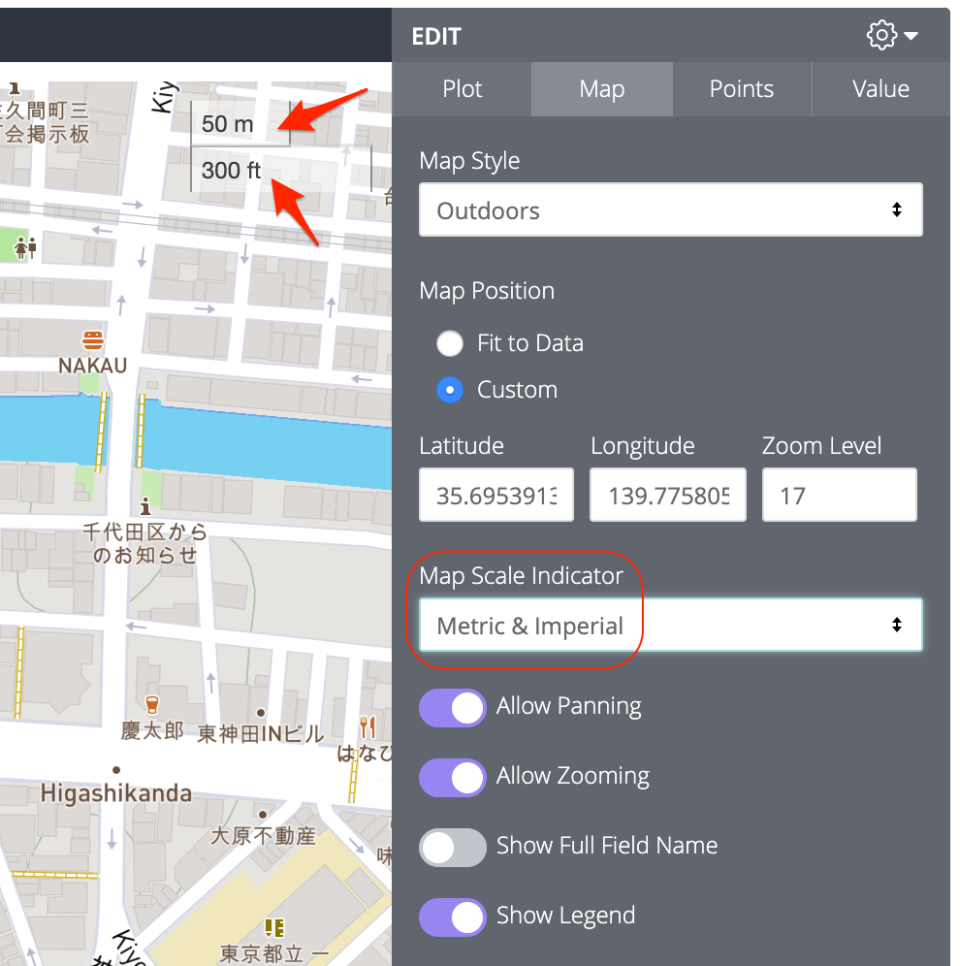Open the Plot tab
The height and width of the screenshot is (966, 960).
coord(462,89)
